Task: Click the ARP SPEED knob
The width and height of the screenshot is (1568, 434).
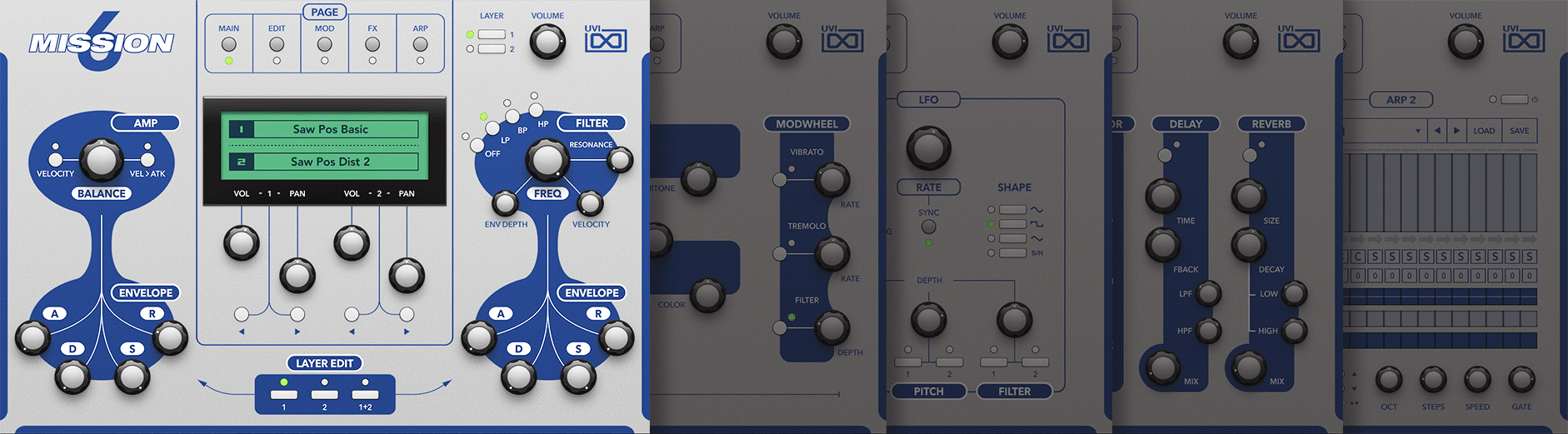Action: (x=1477, y=380)
